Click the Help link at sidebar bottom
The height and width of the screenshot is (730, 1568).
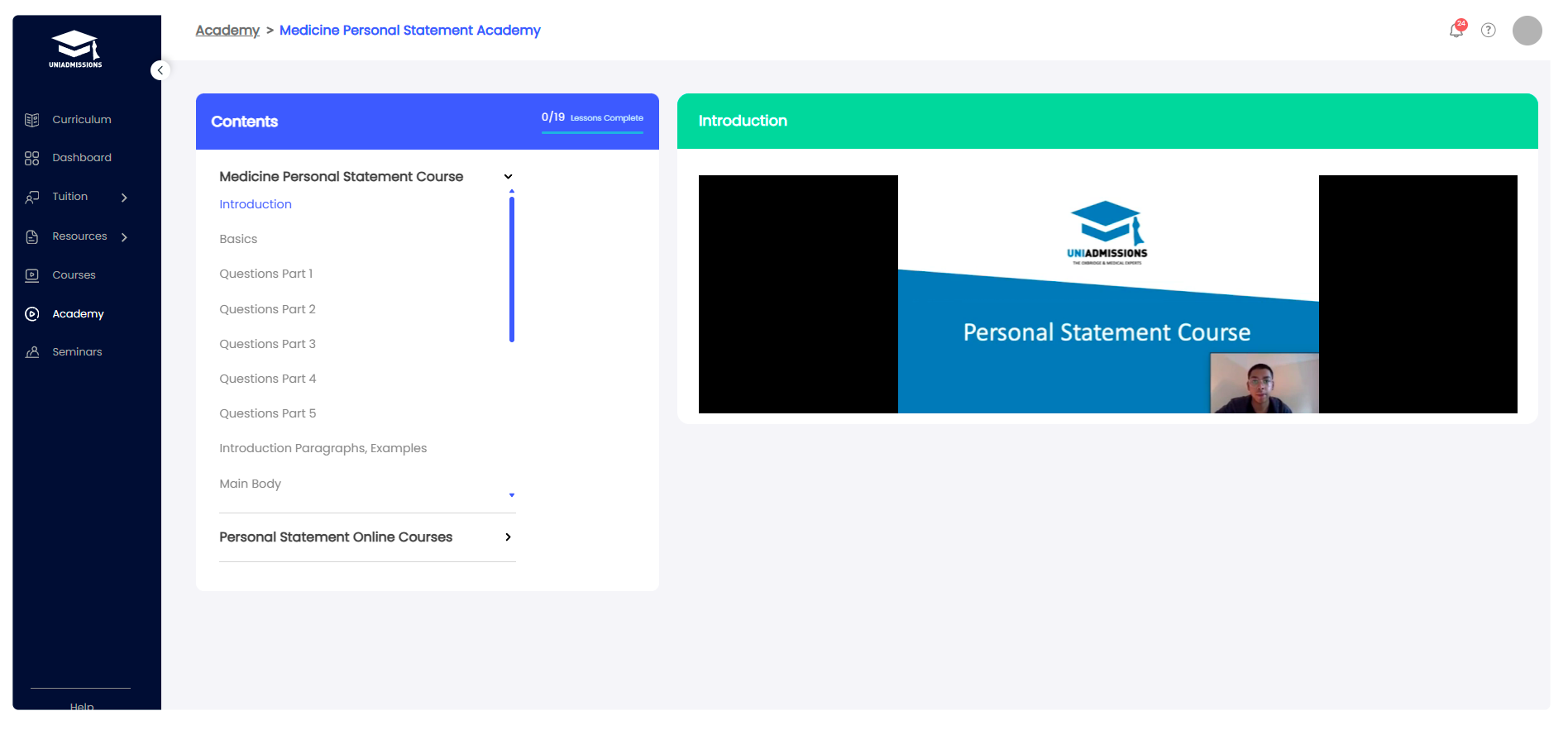click(x=82, y=705)
